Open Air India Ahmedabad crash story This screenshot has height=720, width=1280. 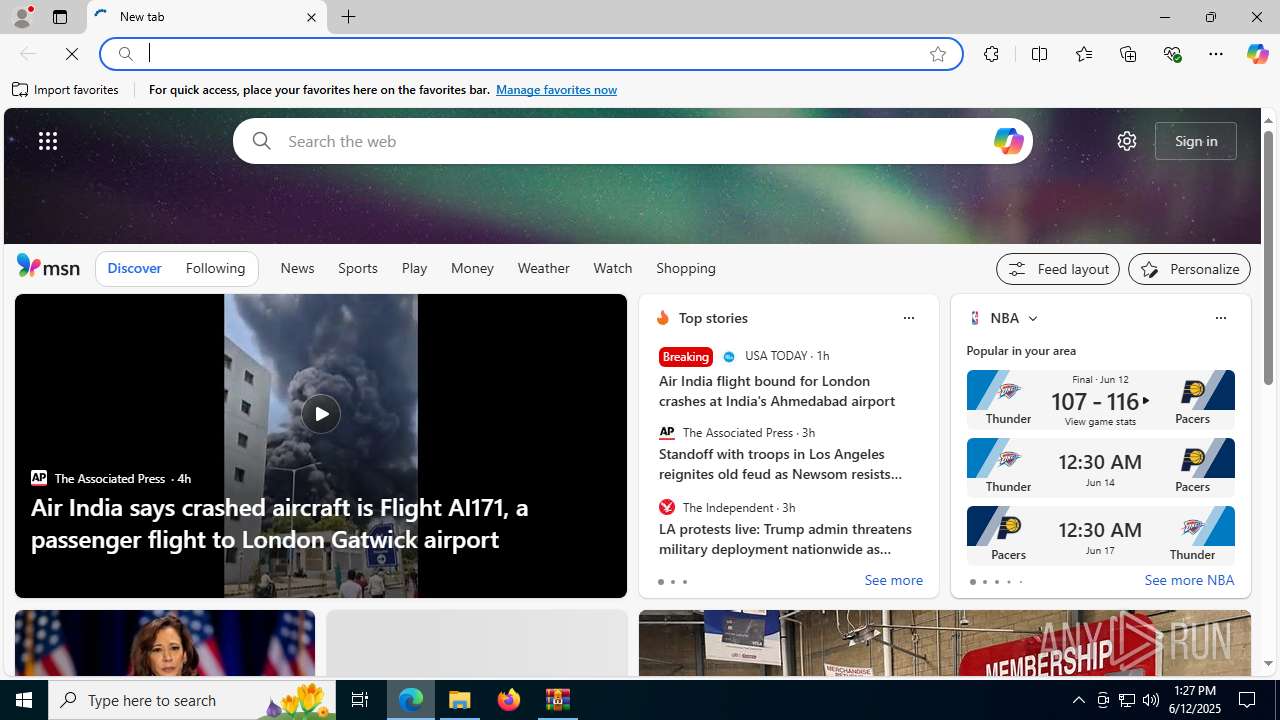click(x=777, y=391)
